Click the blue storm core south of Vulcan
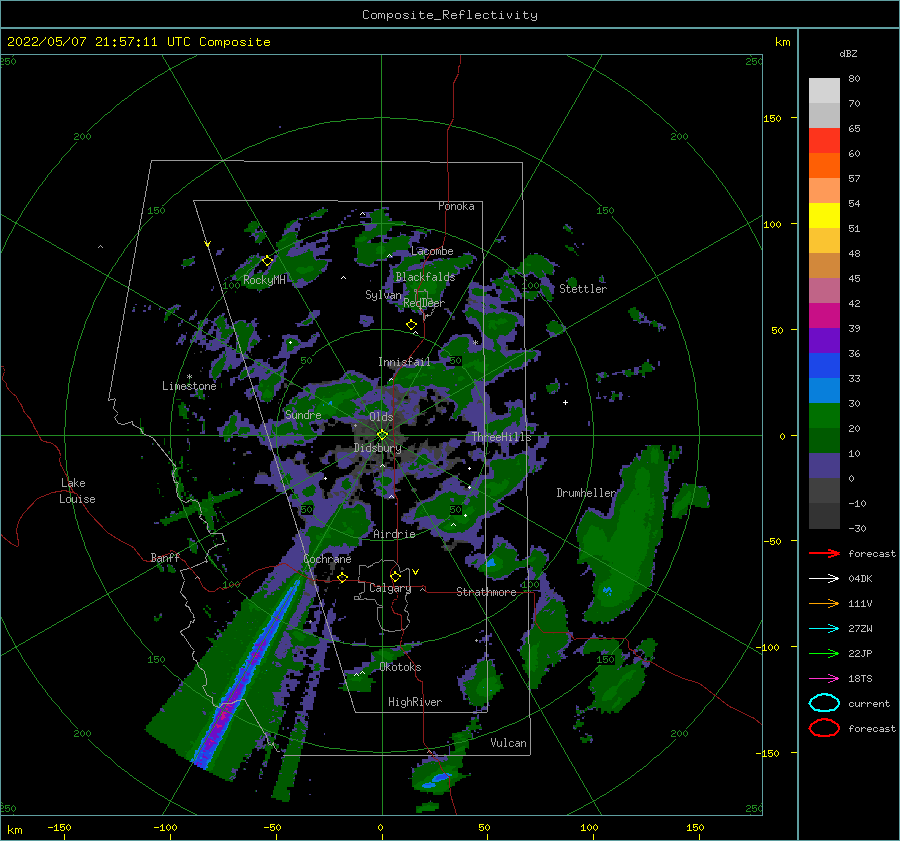Viewport: 900px width, 841px height. (x=436, y=780)
